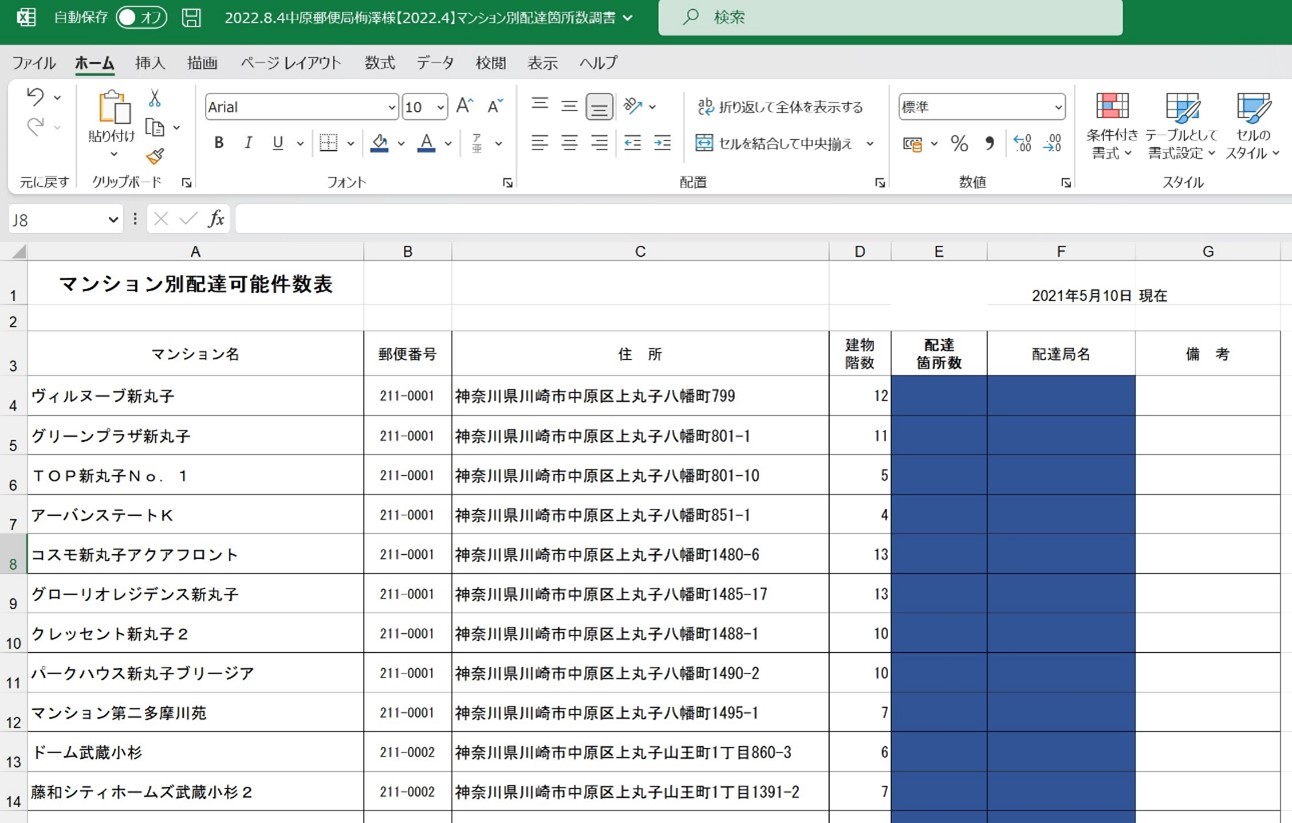Click the Borders icon
The height and width of the screenshot is (823, 1292).
tap(328, 143)
